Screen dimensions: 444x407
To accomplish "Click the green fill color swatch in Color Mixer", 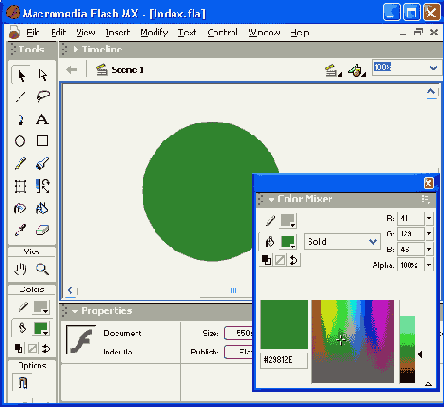I will (288, 242).
